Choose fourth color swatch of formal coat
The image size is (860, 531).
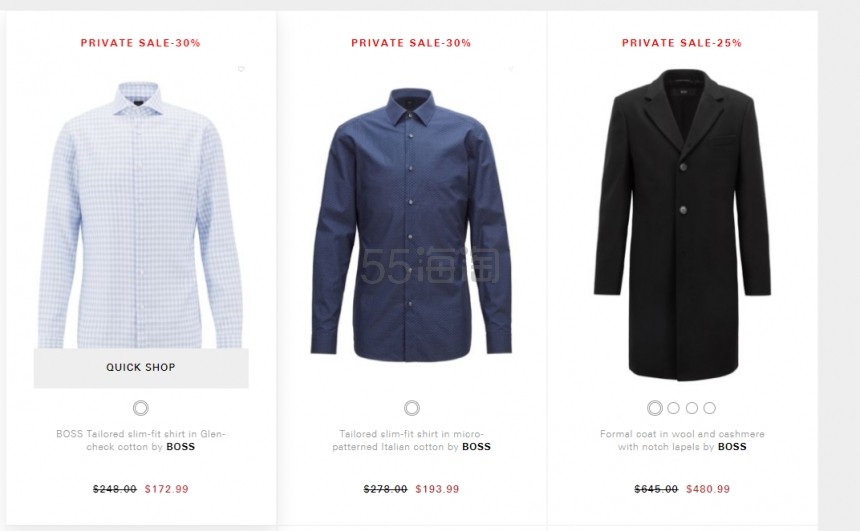710,408
